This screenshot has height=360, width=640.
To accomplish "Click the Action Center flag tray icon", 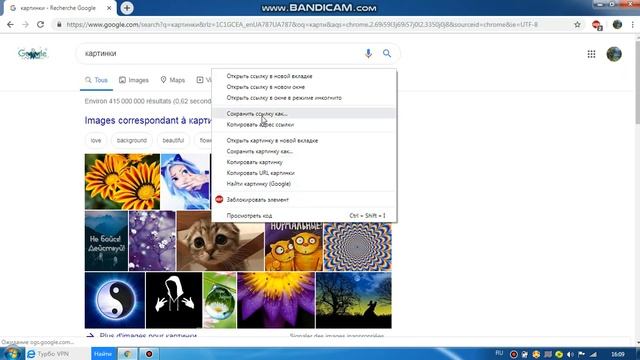I will (582, 354).
